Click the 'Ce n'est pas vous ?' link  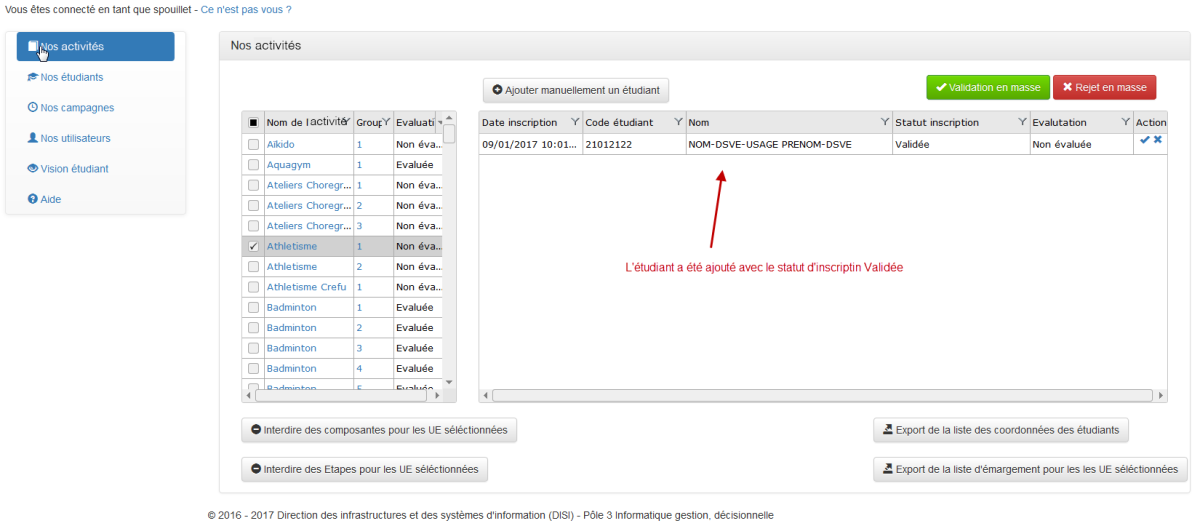click(246, 9)
